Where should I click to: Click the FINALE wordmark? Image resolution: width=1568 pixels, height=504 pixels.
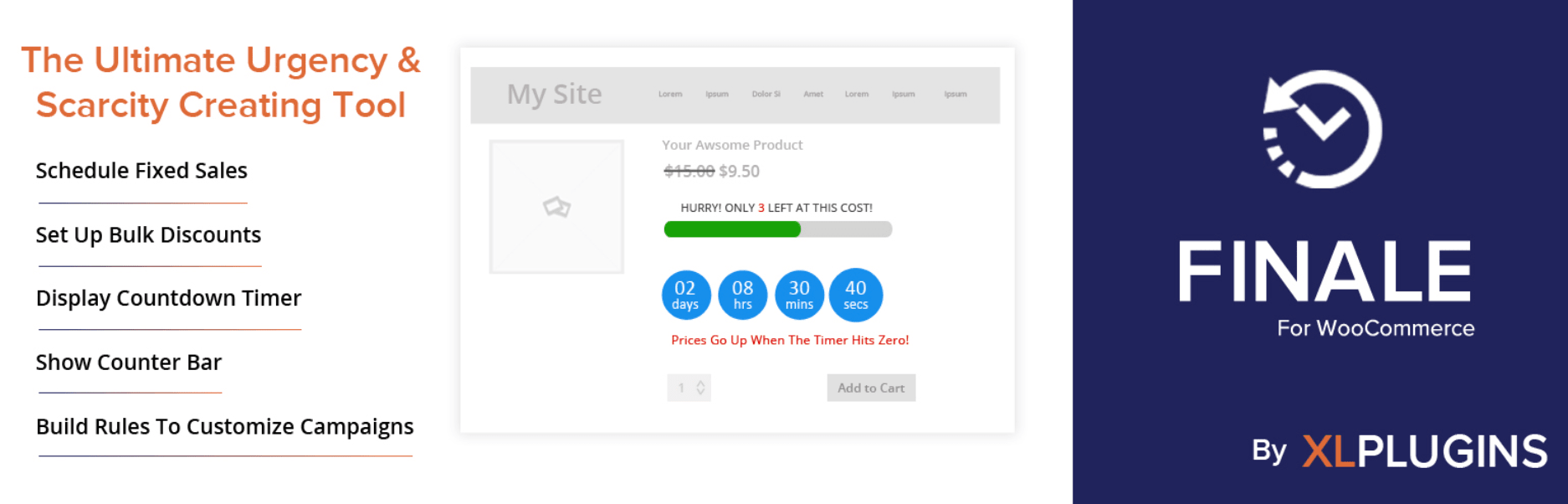tap(1325, 271)
